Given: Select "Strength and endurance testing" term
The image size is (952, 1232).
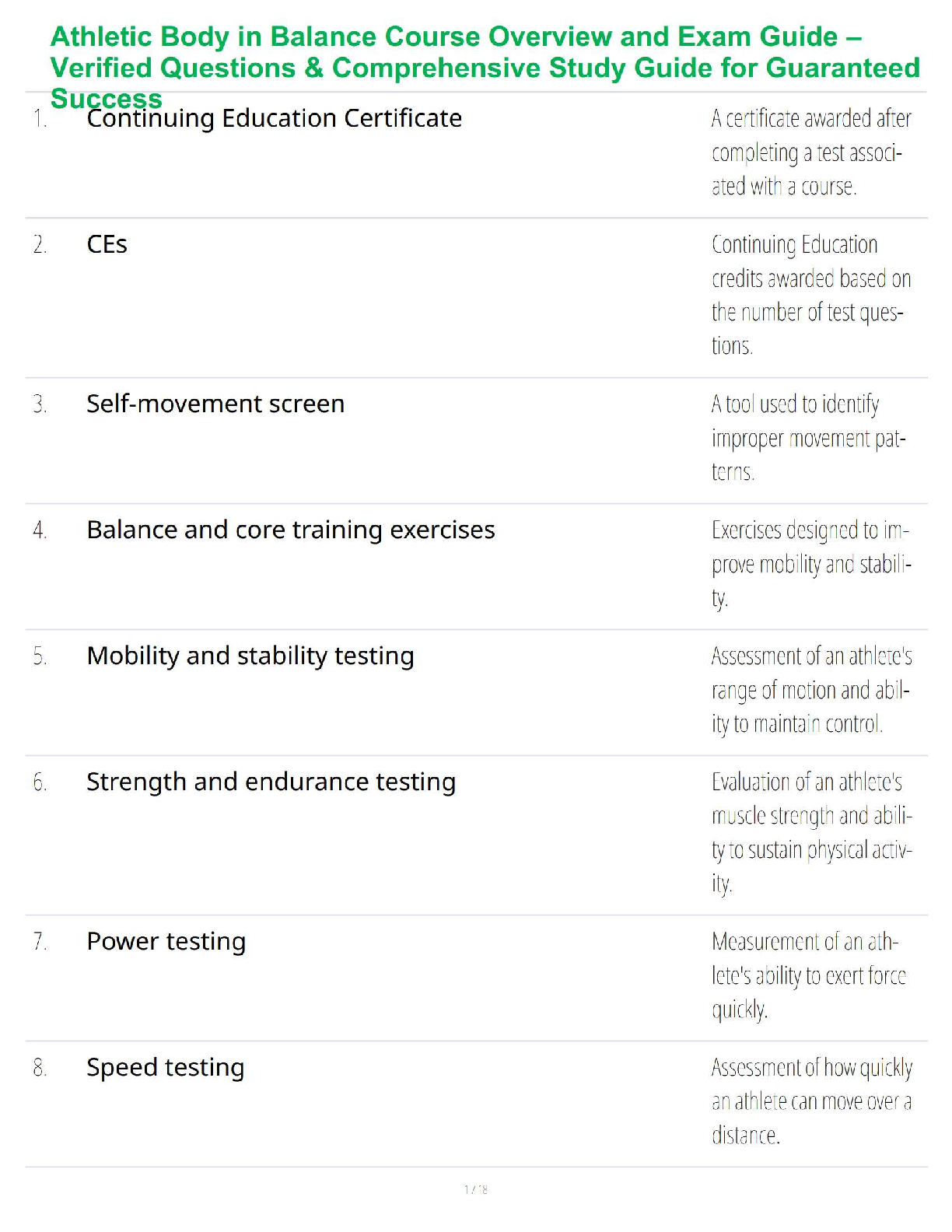Looking at the screenshot, I should (271, 782).
